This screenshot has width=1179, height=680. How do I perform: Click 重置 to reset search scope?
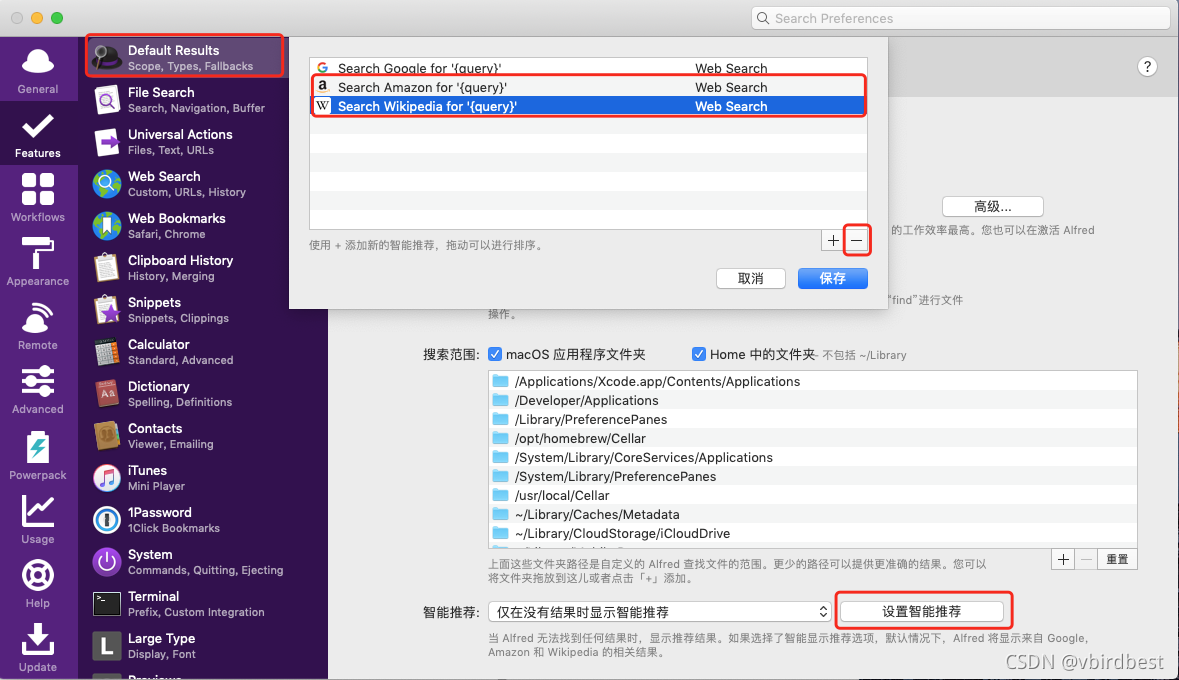click(x=1117, y=560)
